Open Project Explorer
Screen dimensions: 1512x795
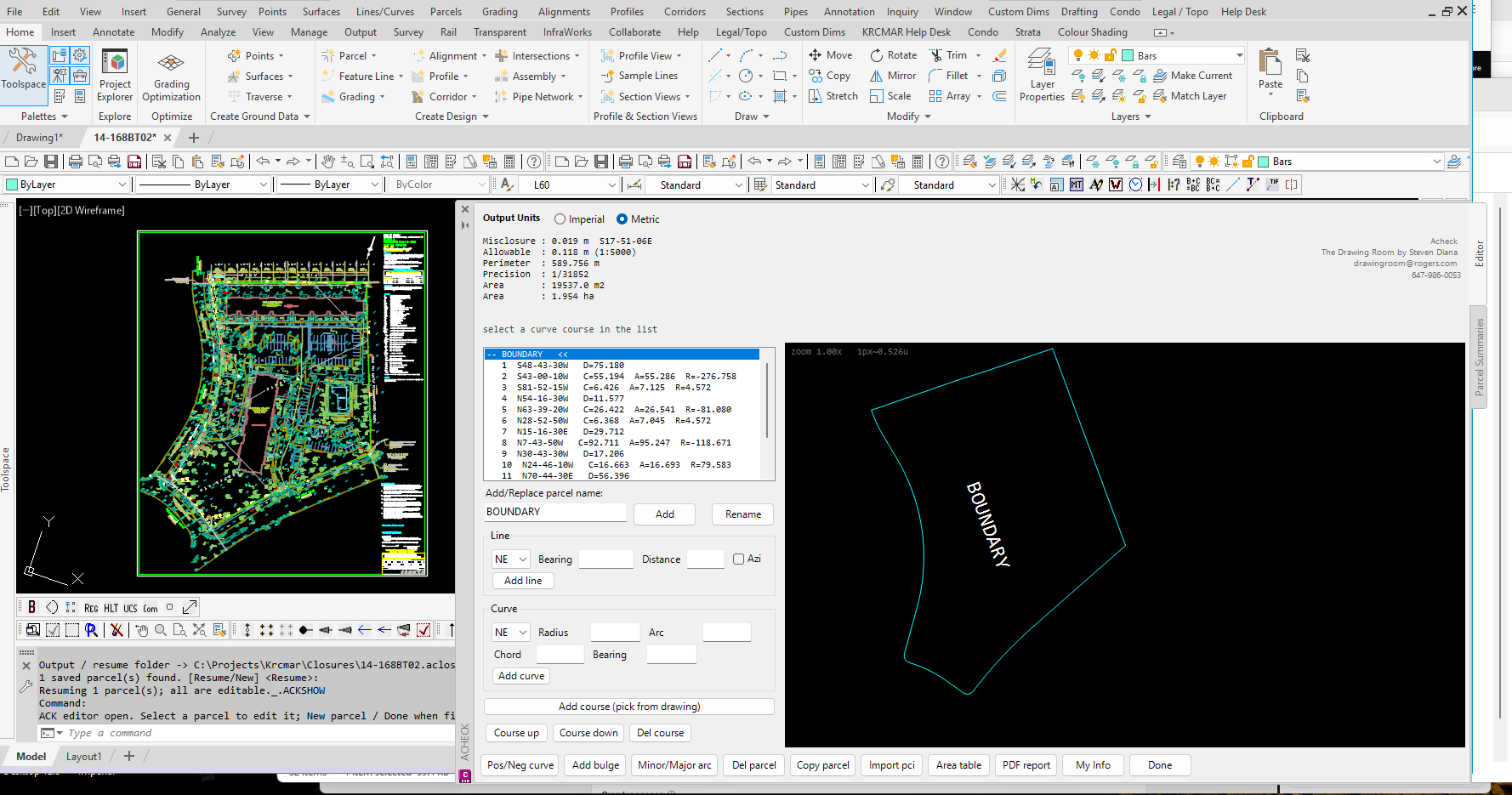point(115,75)
